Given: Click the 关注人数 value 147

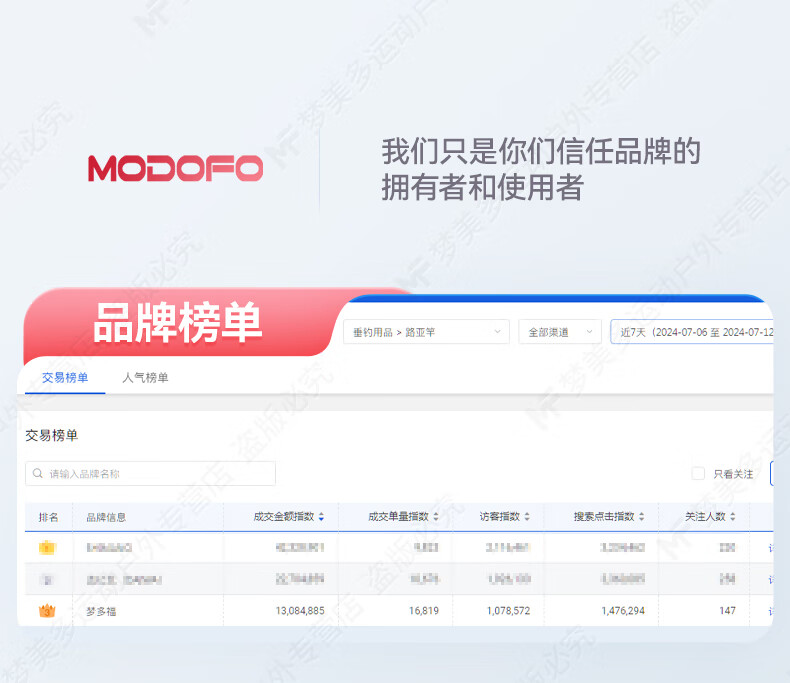Looking at the screenshot, I should coord(727,611).
